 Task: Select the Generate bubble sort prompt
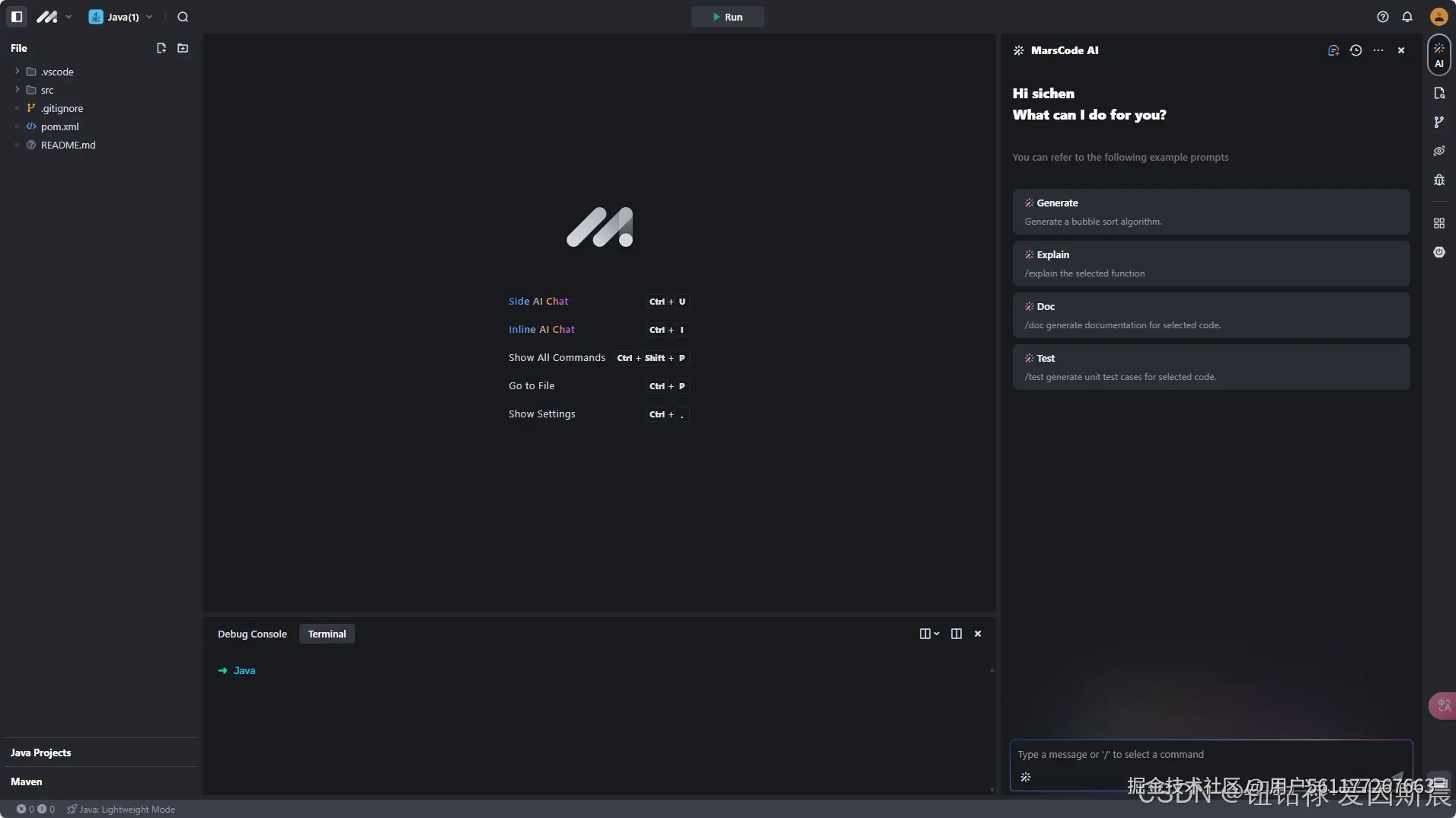[x=1211, y=212]
